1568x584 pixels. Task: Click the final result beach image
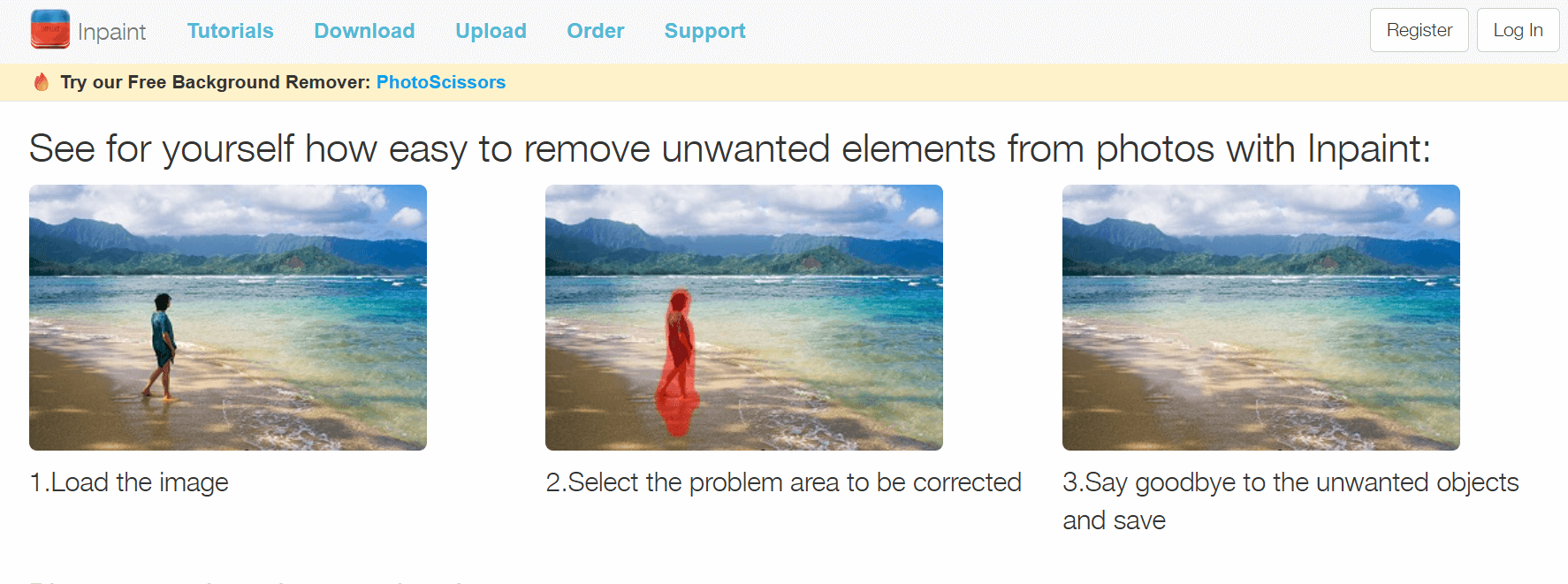[1260, 316]
